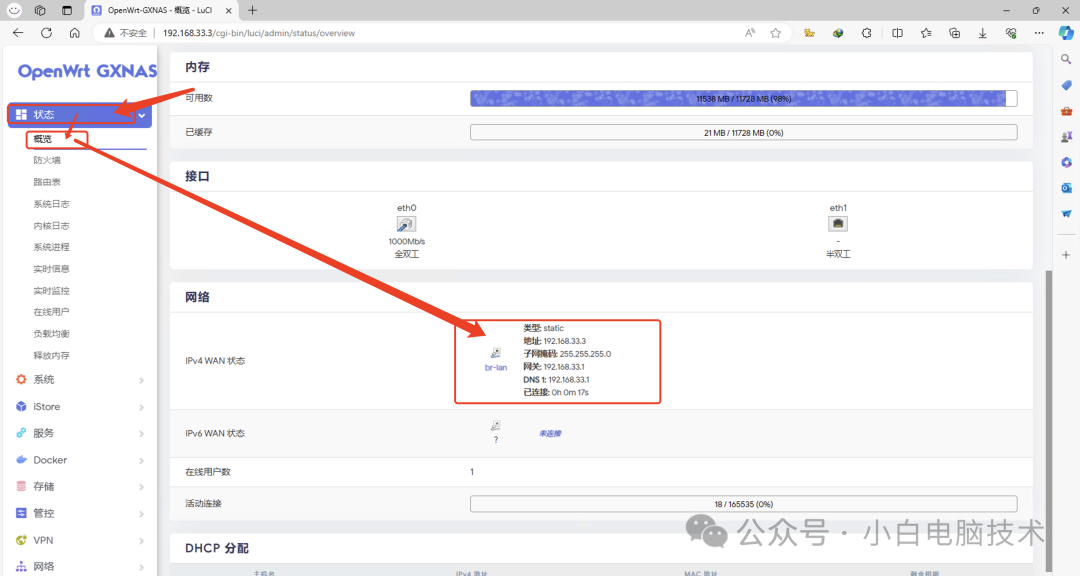1080x576 pixels.
Task: Add a sidebar app with plus icon
Action: [1066, 254]
